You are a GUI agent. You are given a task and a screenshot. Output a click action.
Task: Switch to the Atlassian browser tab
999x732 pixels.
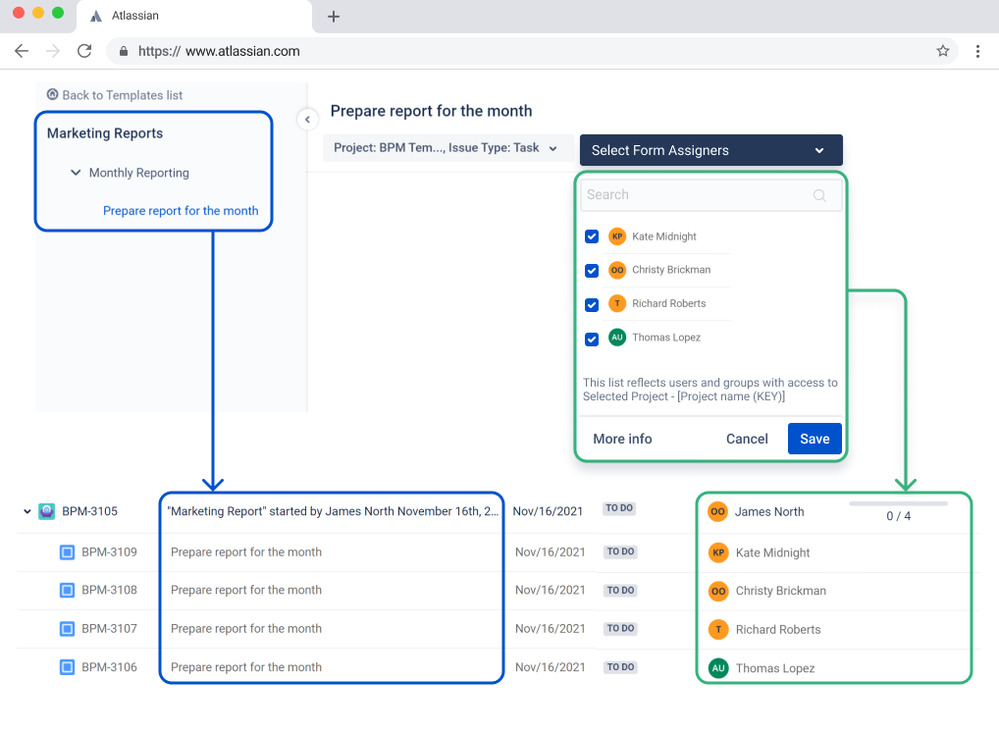[194, 17]
